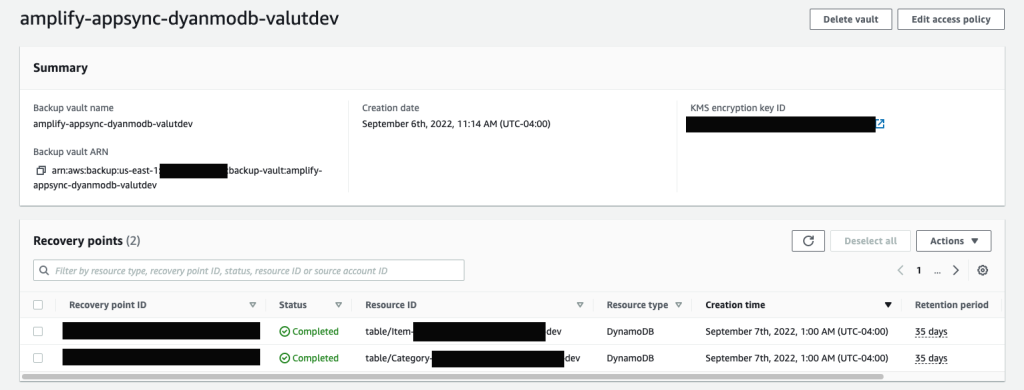Sort by Recovery point ID column arrow

coord(253,305)
